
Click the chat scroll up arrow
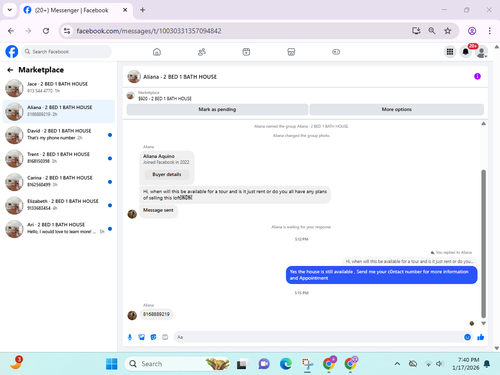tap(483, 124)
